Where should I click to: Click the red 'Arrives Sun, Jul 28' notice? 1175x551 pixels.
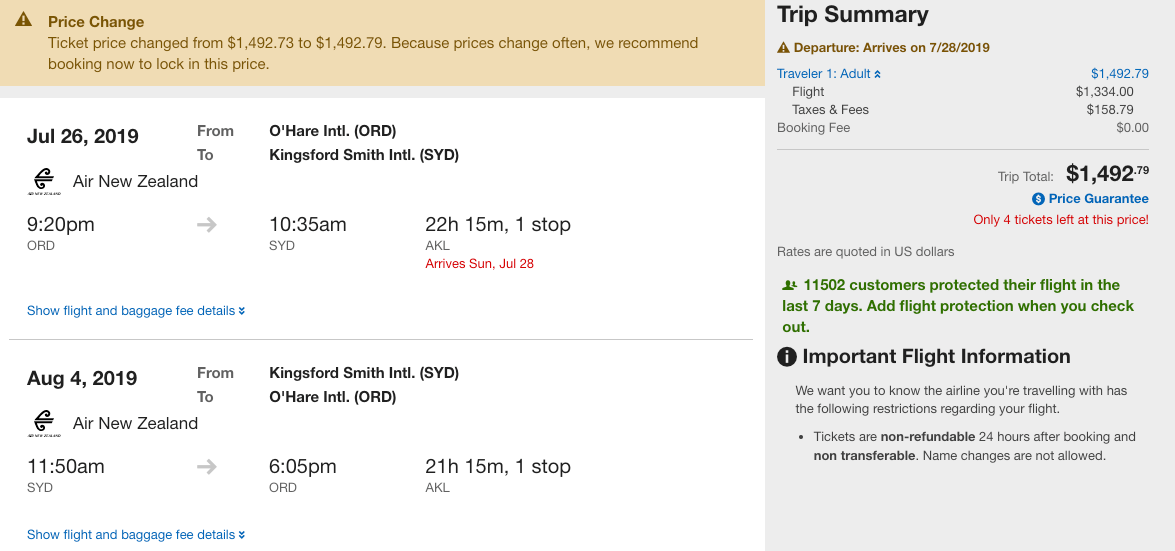coord(480,264)
